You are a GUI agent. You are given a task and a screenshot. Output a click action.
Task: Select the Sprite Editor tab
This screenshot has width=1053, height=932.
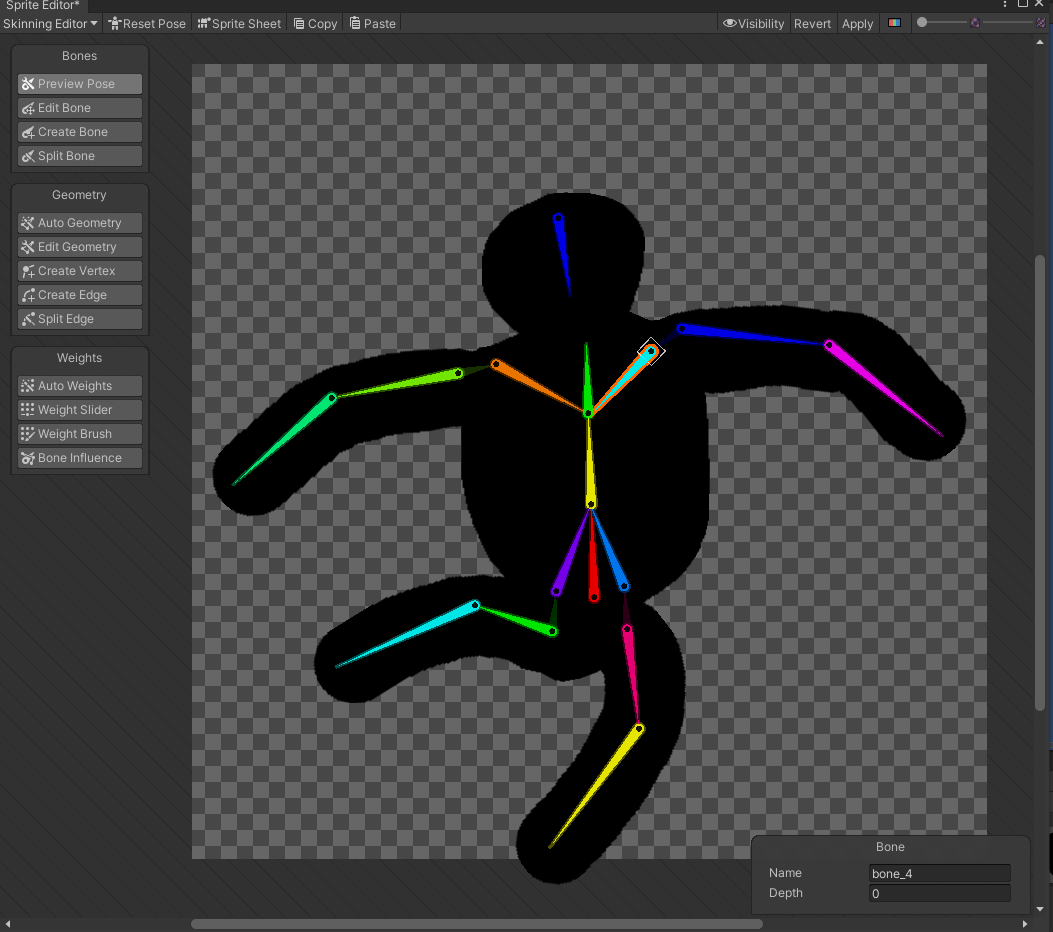point(40,4)
